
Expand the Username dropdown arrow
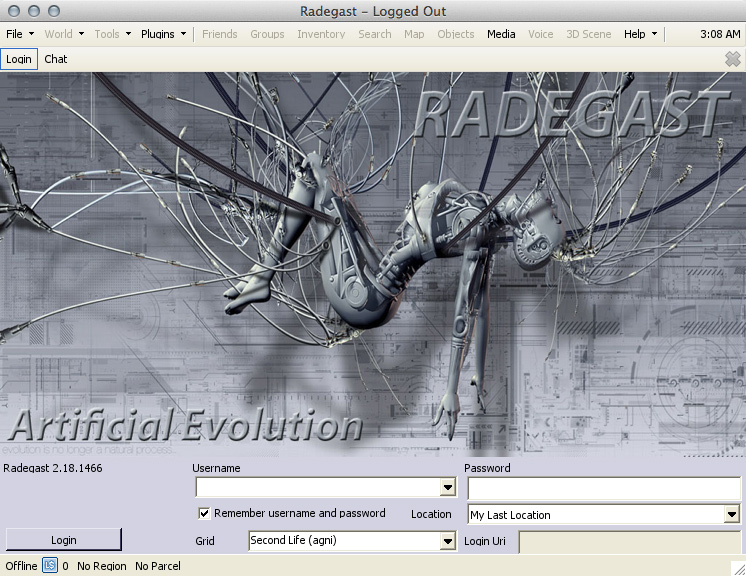point(447,487)
